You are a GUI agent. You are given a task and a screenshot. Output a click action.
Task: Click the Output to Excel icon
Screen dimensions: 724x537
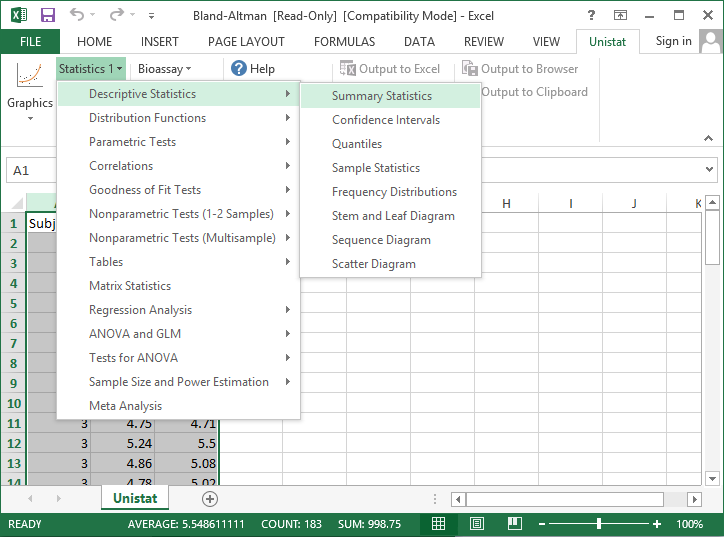(x=348, y=68)
